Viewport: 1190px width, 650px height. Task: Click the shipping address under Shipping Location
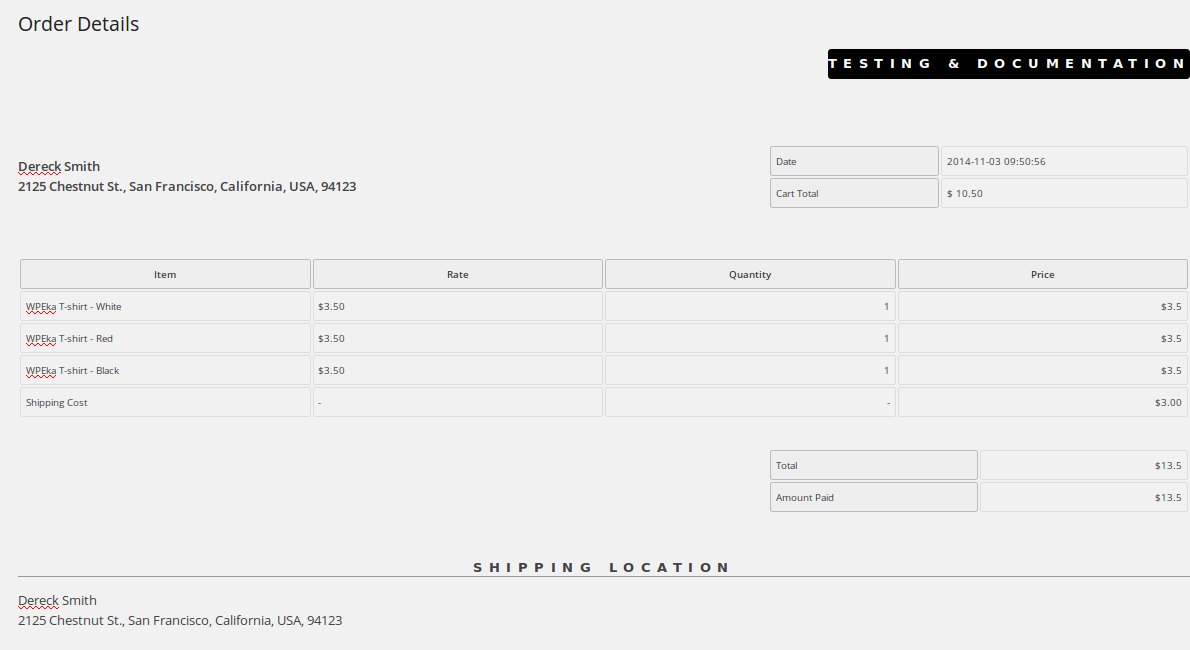click(x=180, y=620)
